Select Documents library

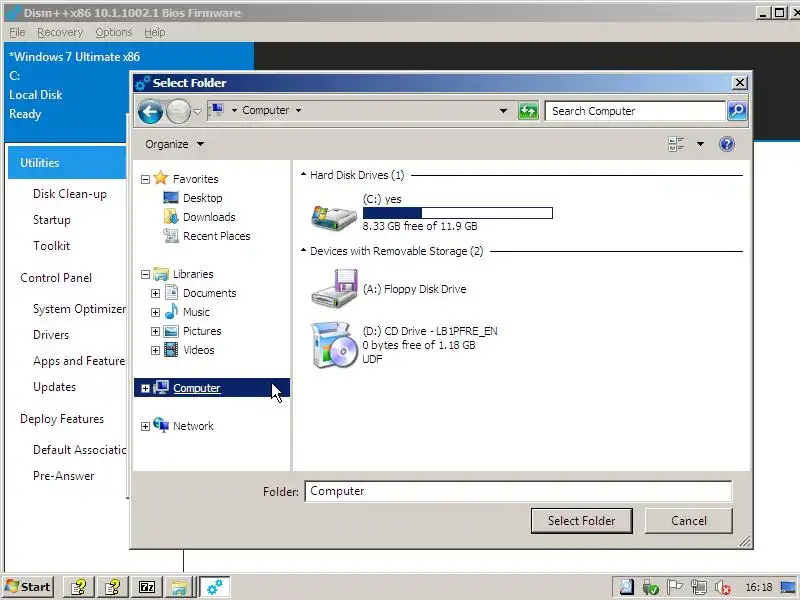point(210,293)
